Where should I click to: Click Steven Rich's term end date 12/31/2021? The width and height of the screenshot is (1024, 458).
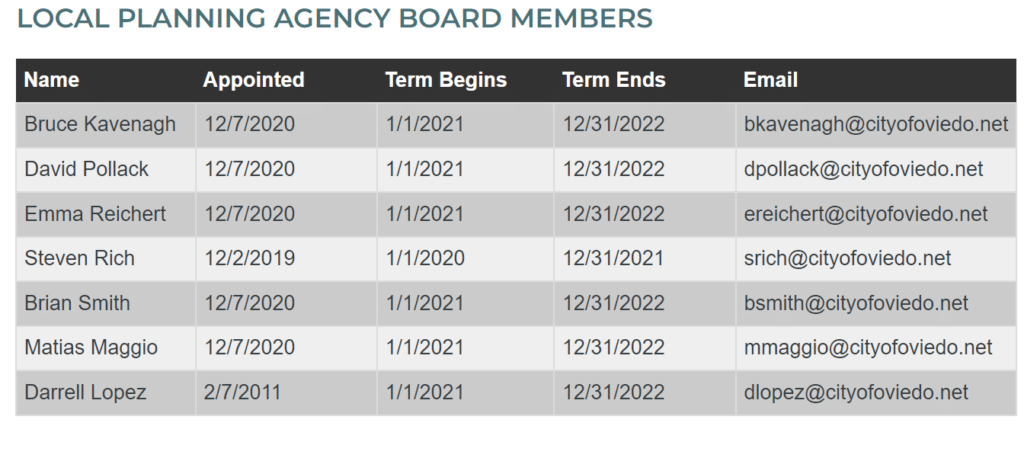[x=613, y=259]
